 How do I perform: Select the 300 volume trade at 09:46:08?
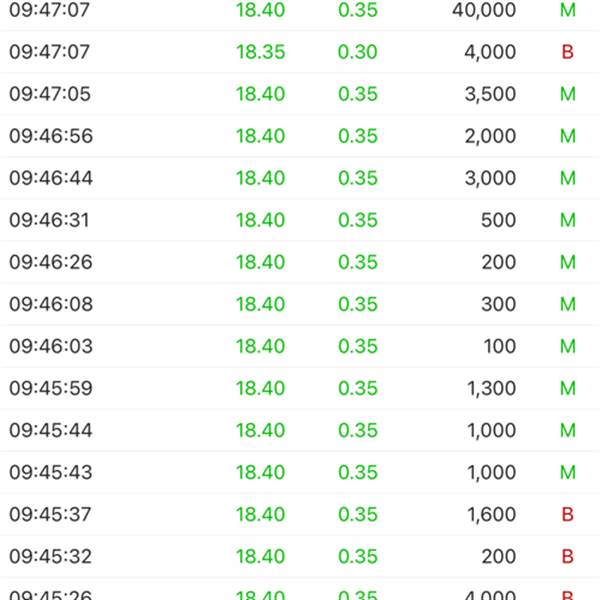coord(300,304)
